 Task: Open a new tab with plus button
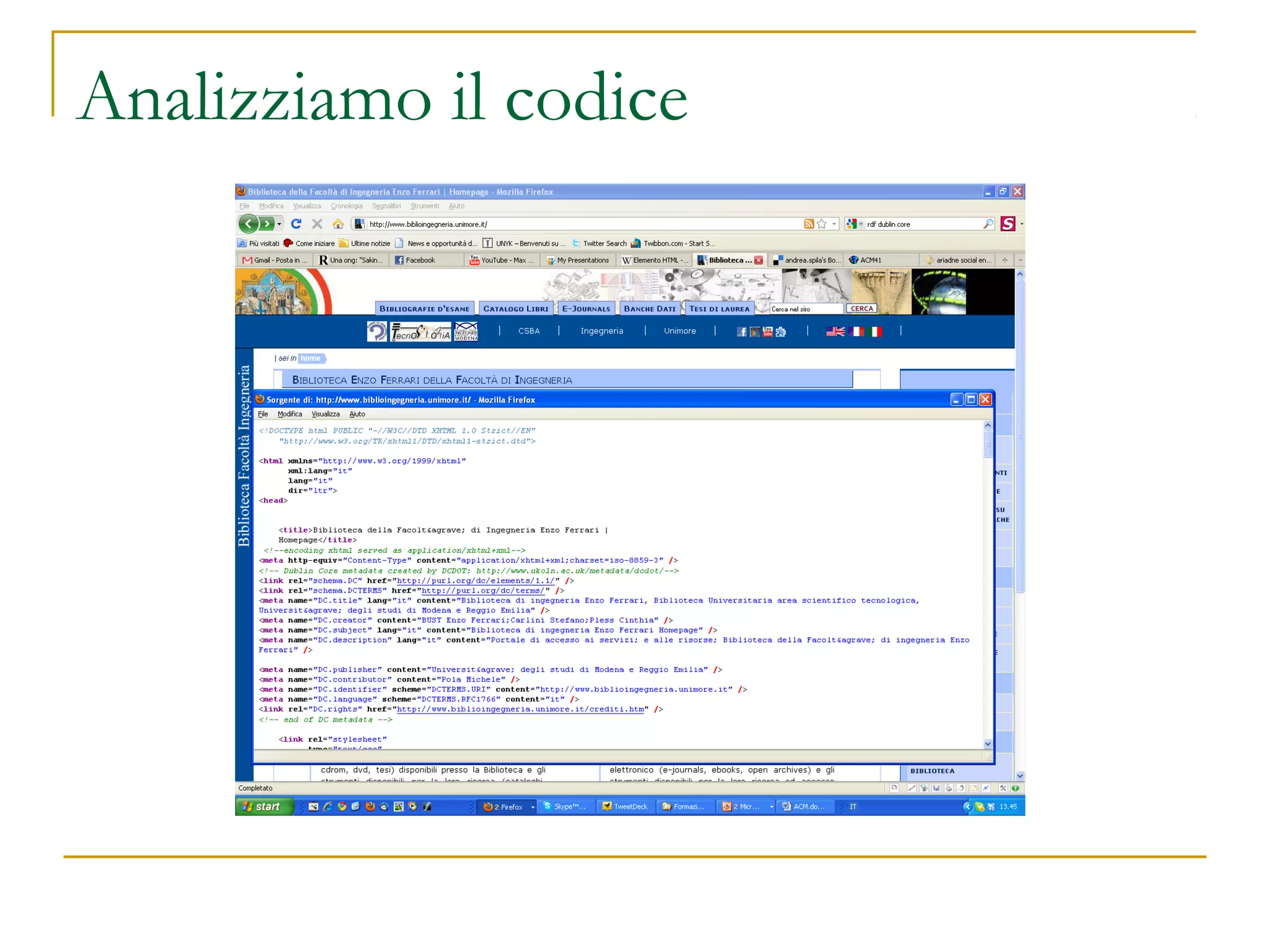(x=1005, y=260)
